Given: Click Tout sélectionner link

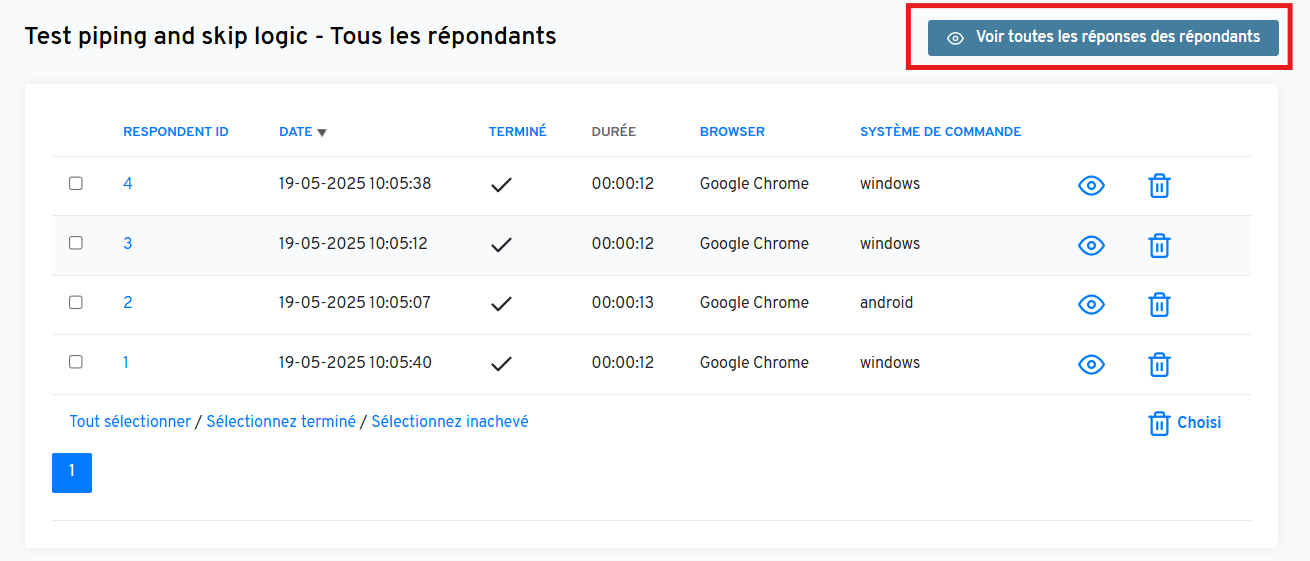Looking at the screenshot, I should point(130,422).
